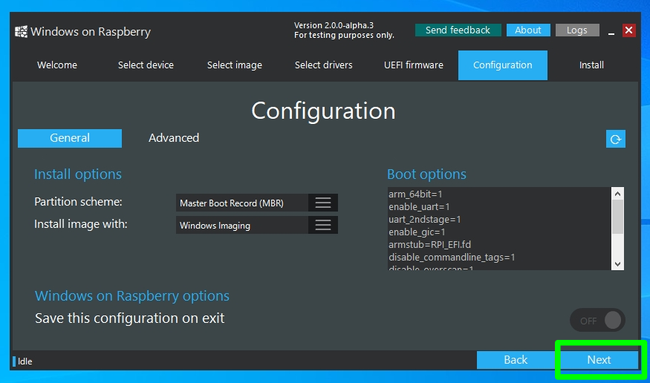
Task: Click the Windows on Raspberry logo icon
Action: point(21,32)
